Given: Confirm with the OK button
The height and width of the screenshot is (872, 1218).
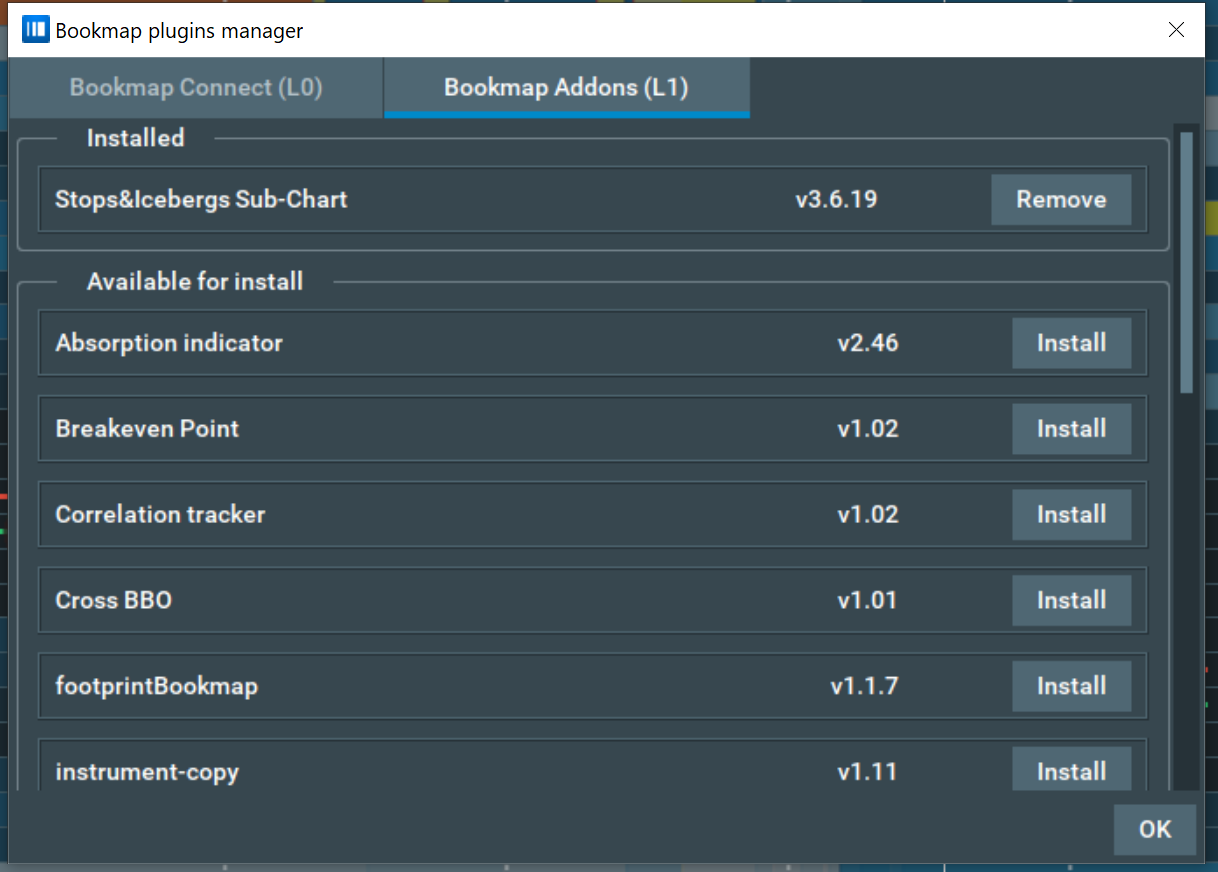Looking at the screenshot, I should click(1155, 829).
